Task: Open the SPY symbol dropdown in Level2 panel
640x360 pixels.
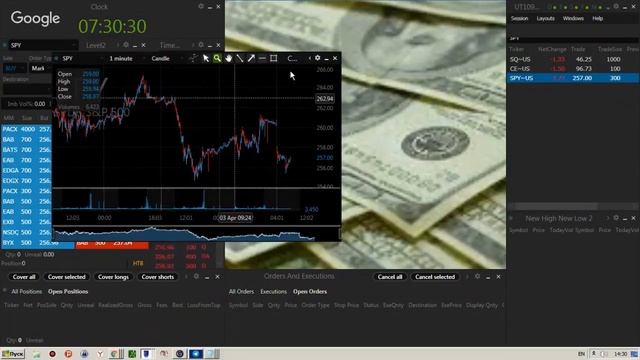Action: point(43,45)
